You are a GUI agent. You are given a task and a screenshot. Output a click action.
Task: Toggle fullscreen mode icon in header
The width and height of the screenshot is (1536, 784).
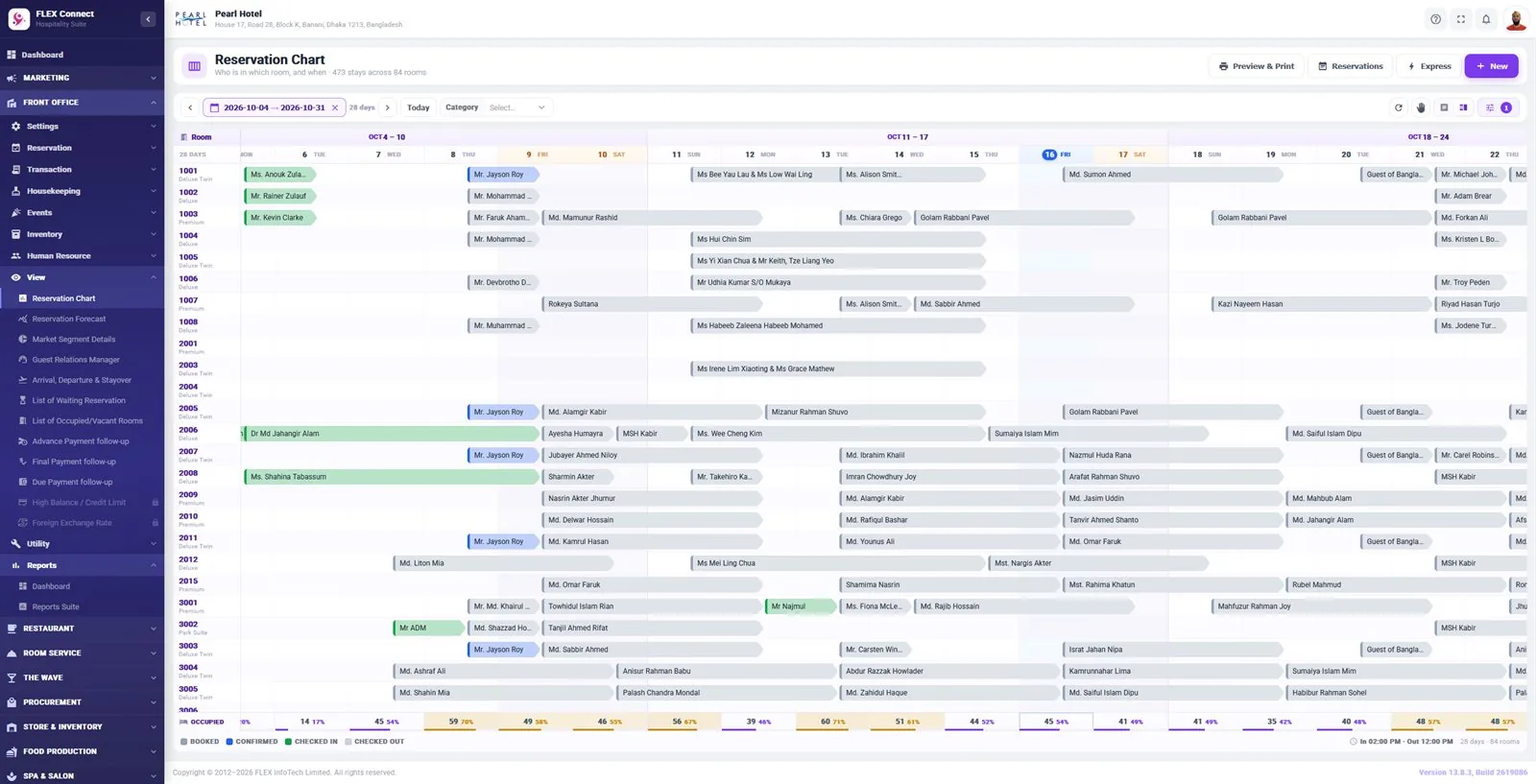click(1461, 19)
